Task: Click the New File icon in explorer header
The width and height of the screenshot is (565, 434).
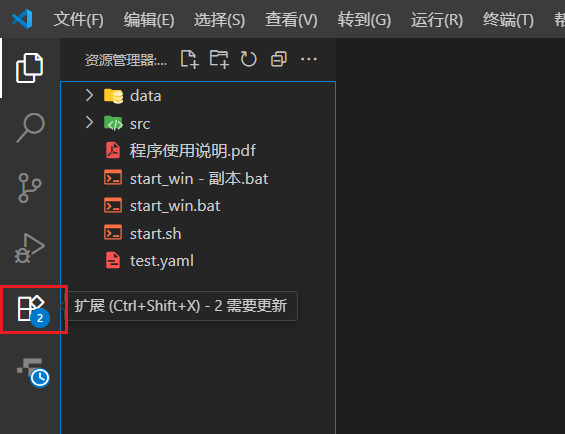Action: [x=190, y=59]
